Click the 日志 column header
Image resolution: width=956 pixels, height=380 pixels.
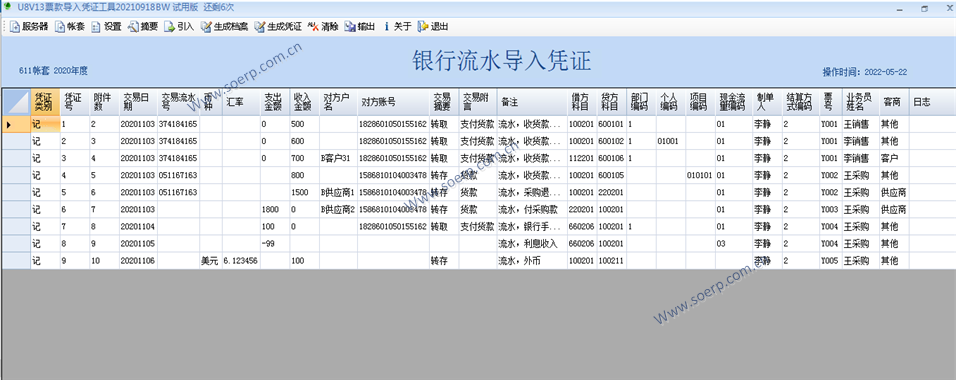coord(932,102)
